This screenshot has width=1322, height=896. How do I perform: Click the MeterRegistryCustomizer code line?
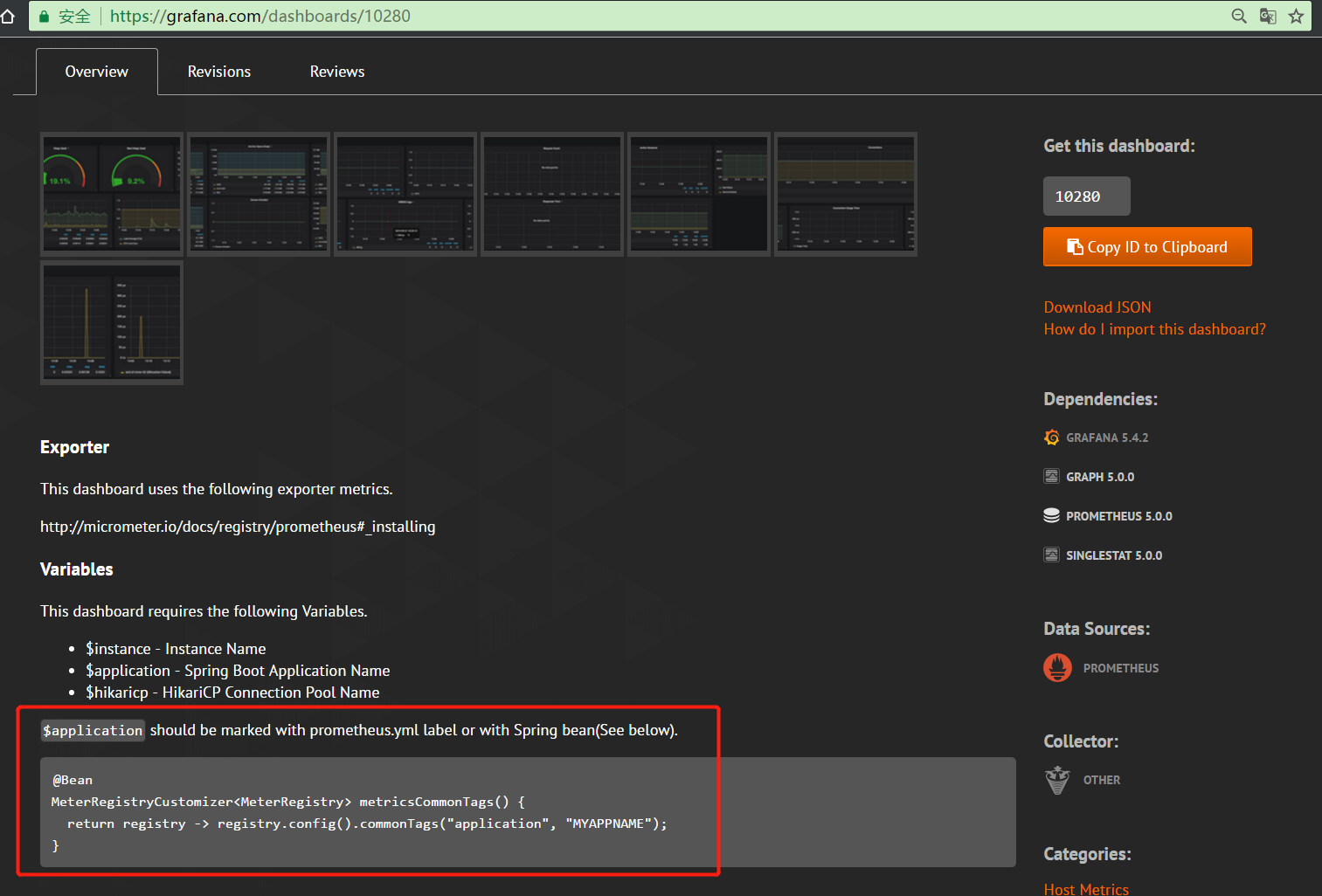pos(288,802)
